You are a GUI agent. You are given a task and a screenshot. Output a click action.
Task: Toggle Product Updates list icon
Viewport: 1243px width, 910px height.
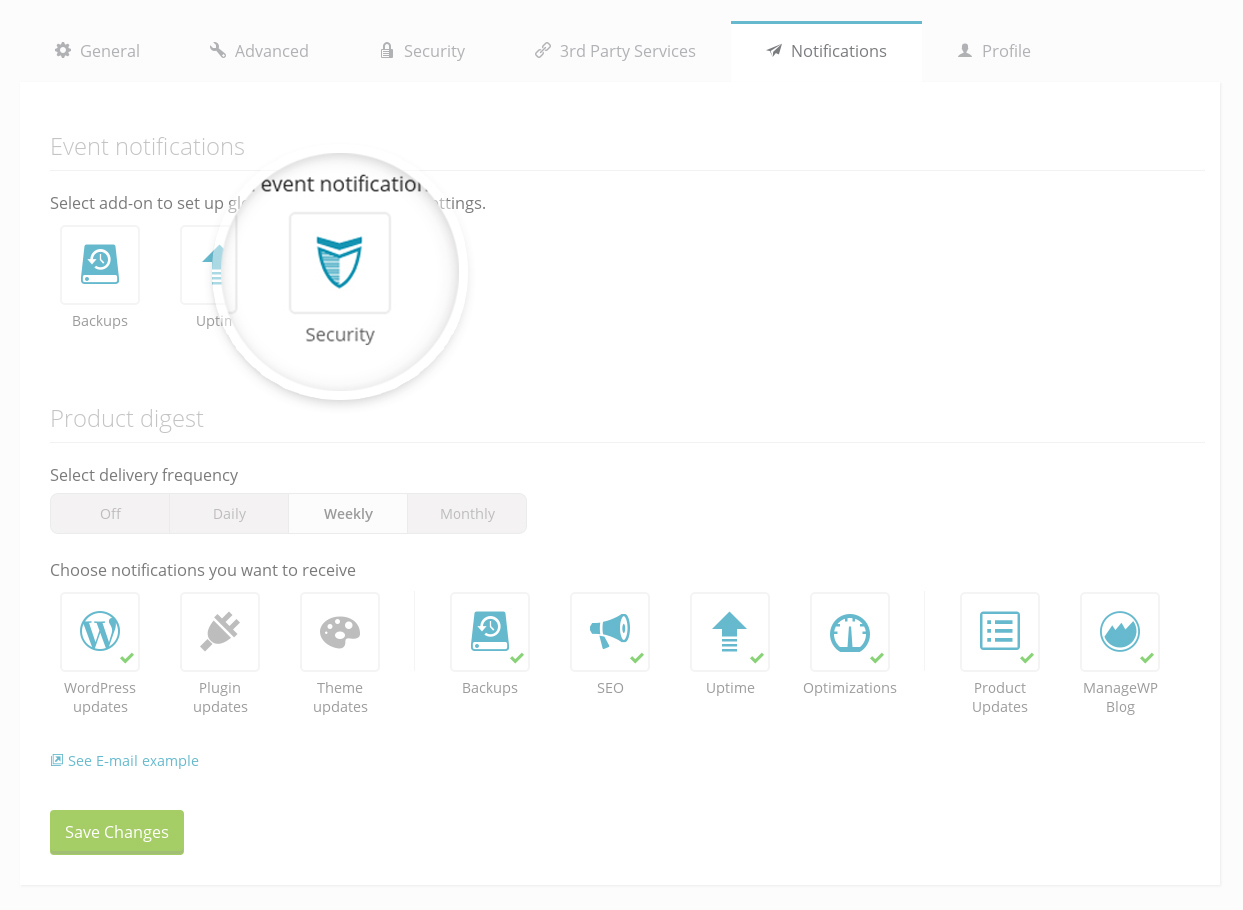coord(1000,632)
